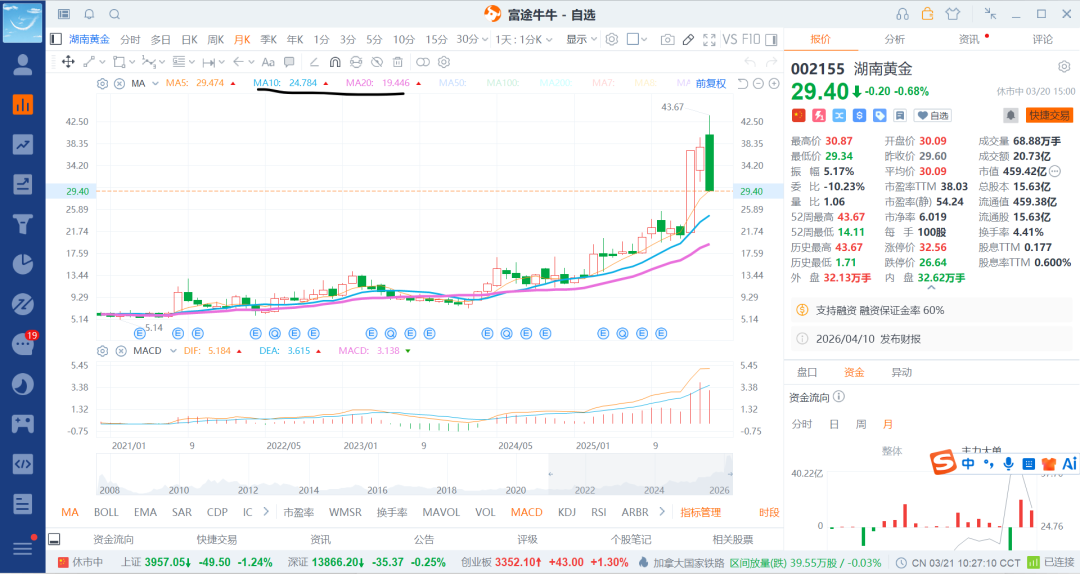Zoom in the chart with the plus circle
The height and width of the screenshot is (574, 1080).
pyautogui.click(x=774, y=83)
